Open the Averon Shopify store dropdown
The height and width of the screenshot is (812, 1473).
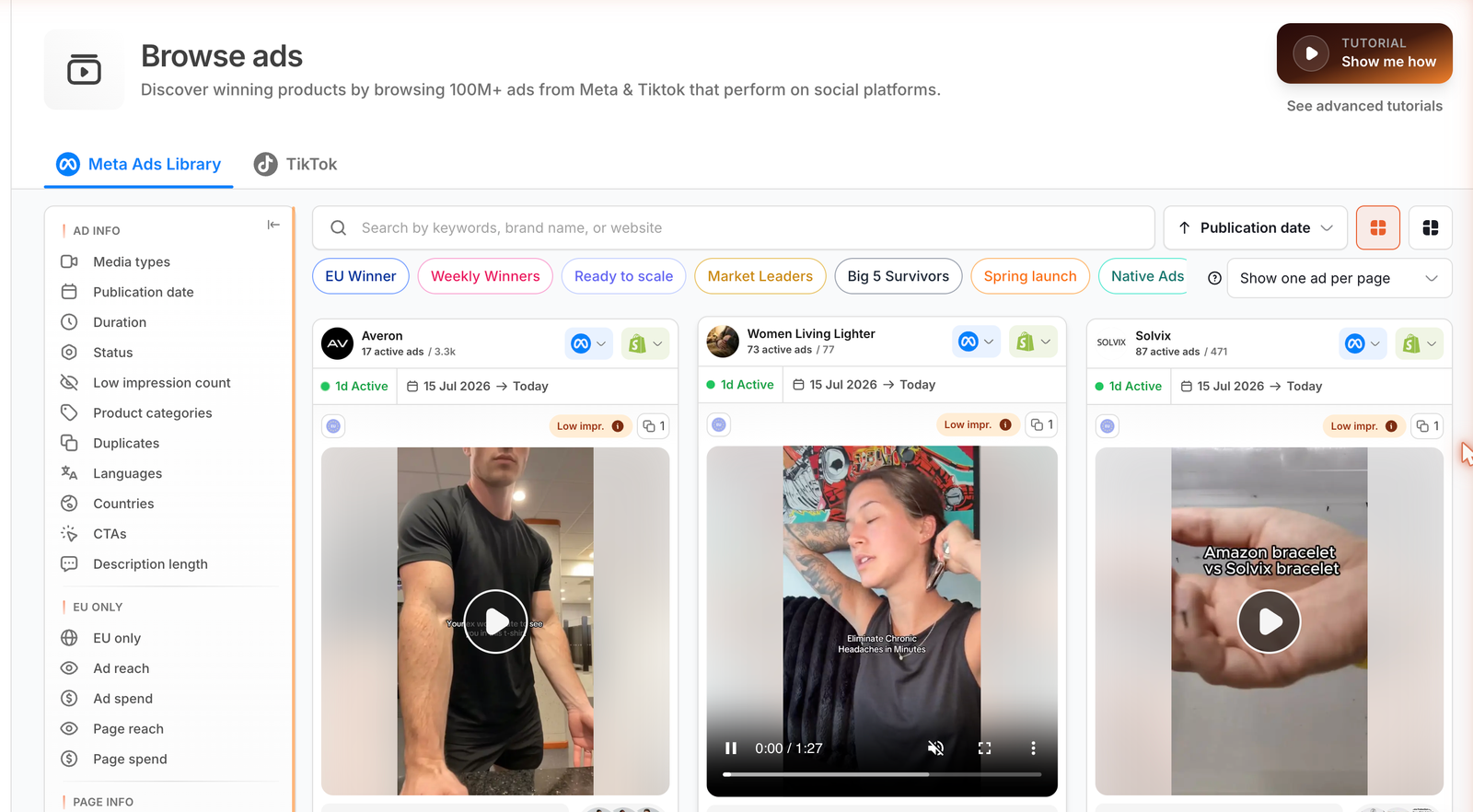click(645, 343)
